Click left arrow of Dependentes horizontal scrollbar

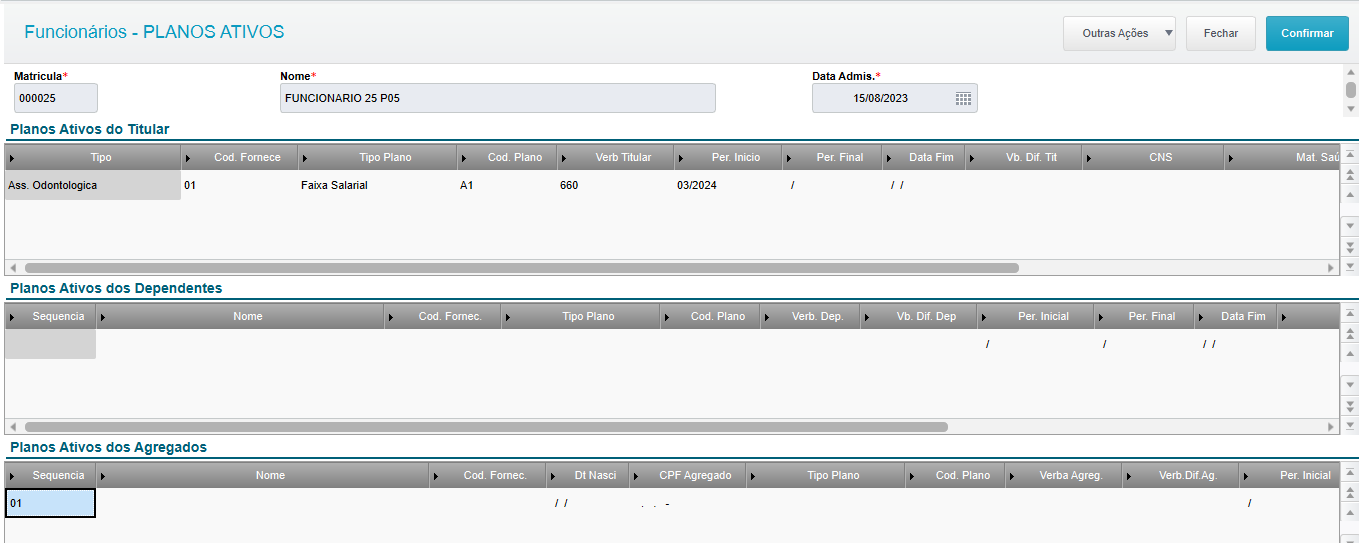tap(13, 427)
